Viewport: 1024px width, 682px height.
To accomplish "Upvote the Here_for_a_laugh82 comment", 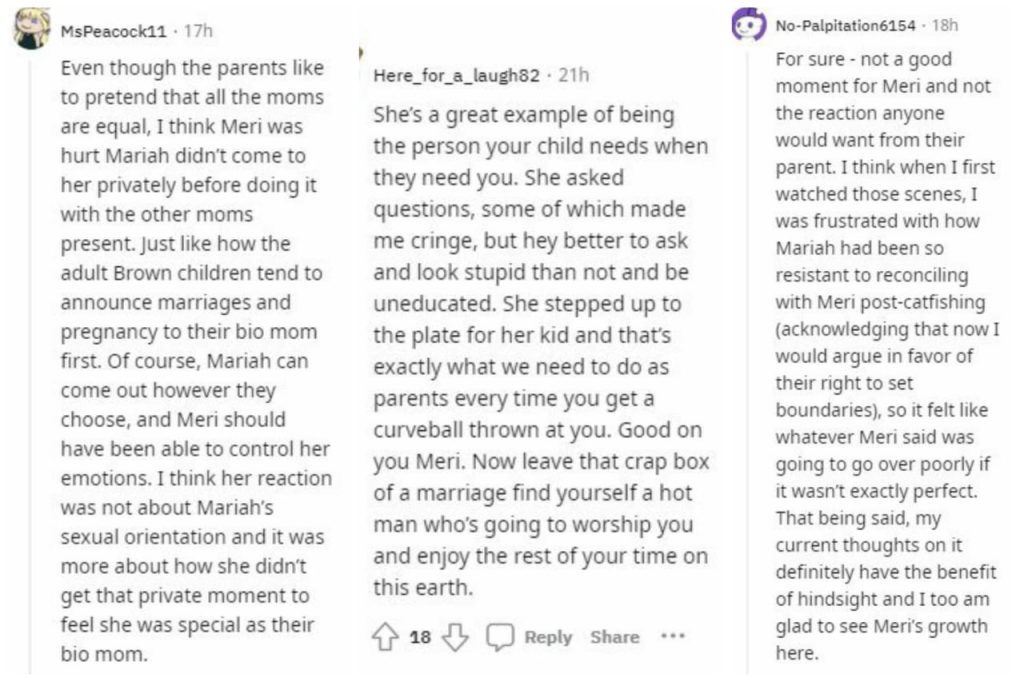I will click(386, 637).
